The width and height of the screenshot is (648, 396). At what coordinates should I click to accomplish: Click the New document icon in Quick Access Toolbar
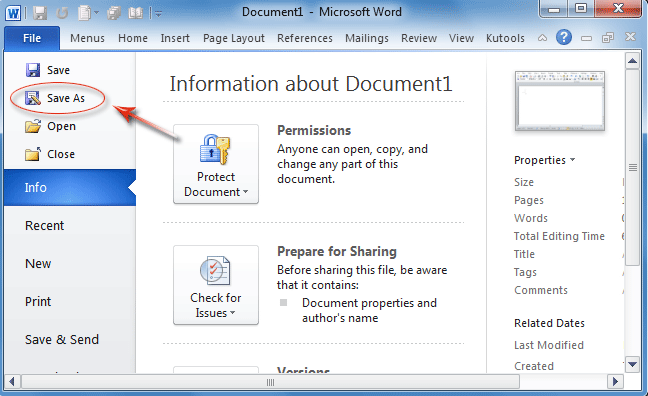point(84,13)
